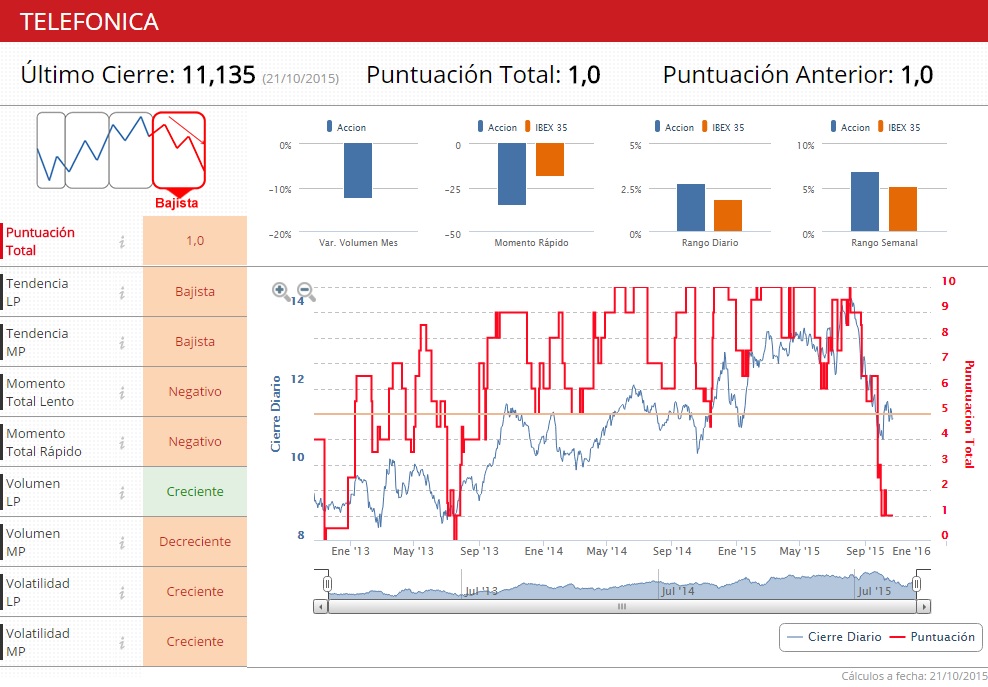The image size is (988, 687).
Task: Click the Decreciente value of Volumen MP
Action: click(195, 541)
